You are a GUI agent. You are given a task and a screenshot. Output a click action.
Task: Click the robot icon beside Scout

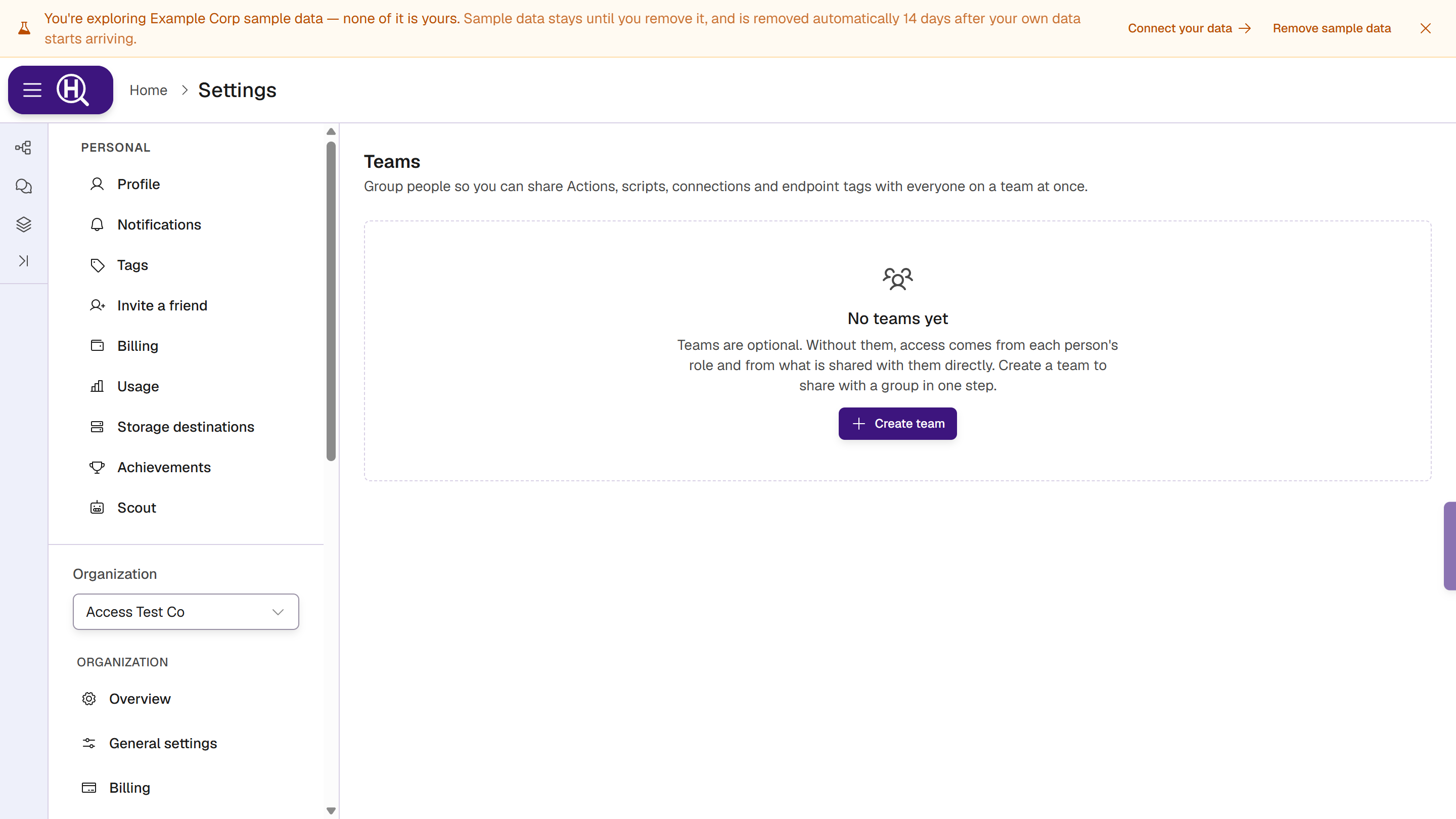tap(97, 508)
